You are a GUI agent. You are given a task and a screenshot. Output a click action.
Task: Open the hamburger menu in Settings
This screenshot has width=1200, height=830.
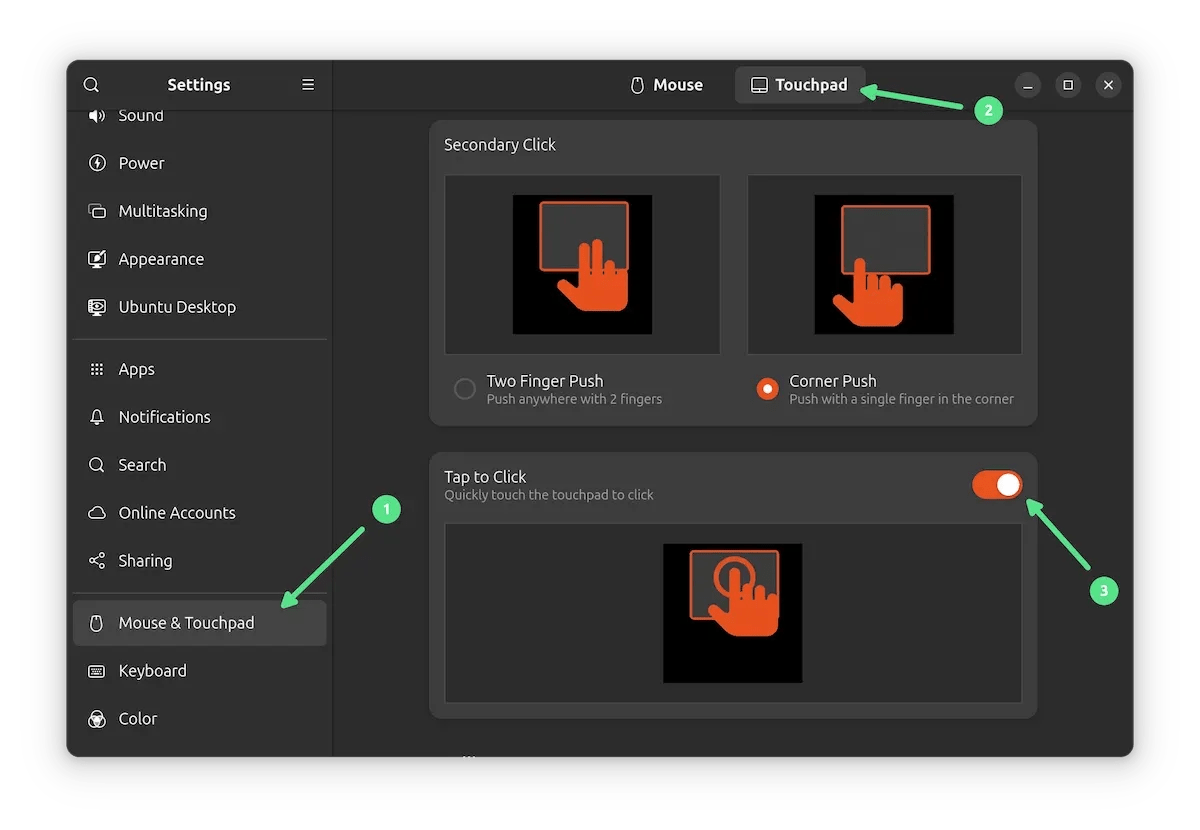pyautogui.click(x=307, y=85)
